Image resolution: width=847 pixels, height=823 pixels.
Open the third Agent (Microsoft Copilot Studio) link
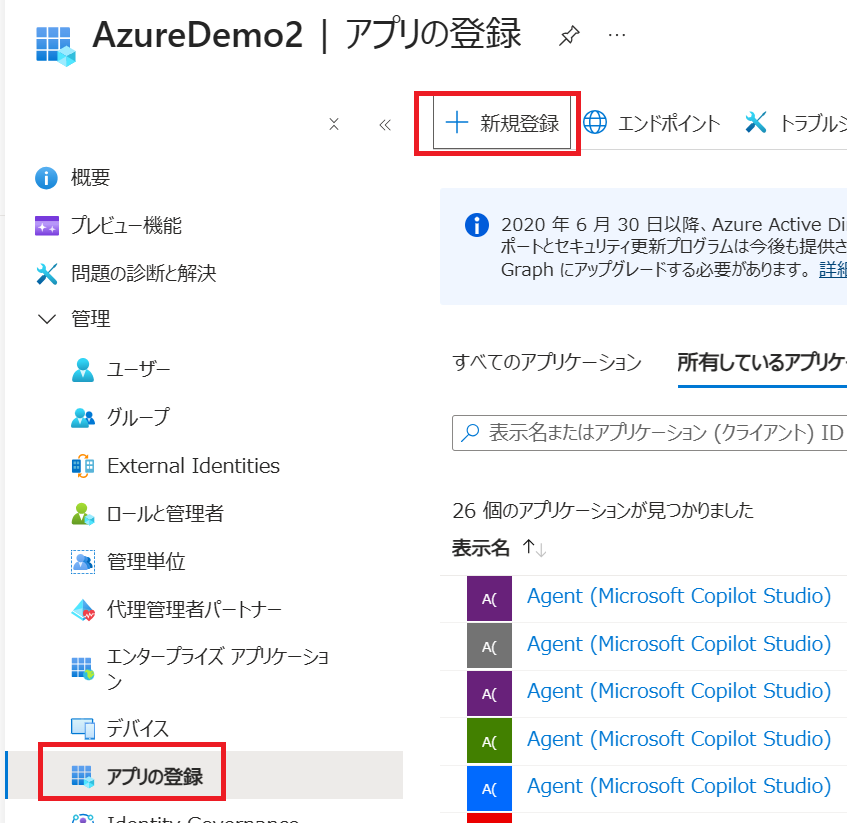[679, 691]
